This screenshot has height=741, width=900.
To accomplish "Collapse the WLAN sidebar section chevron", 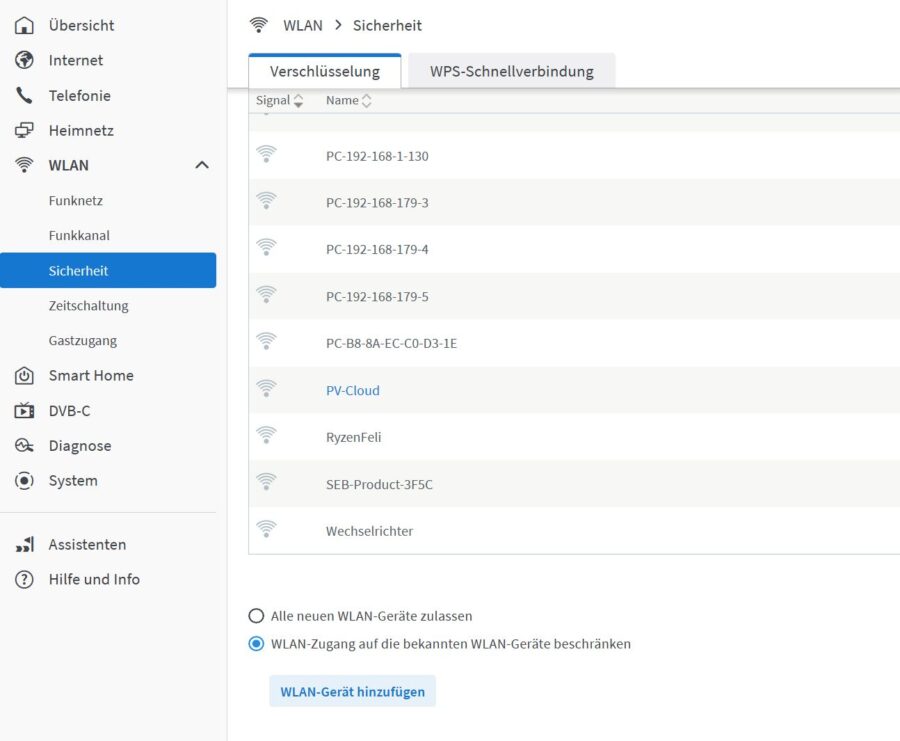I will 204,165.
